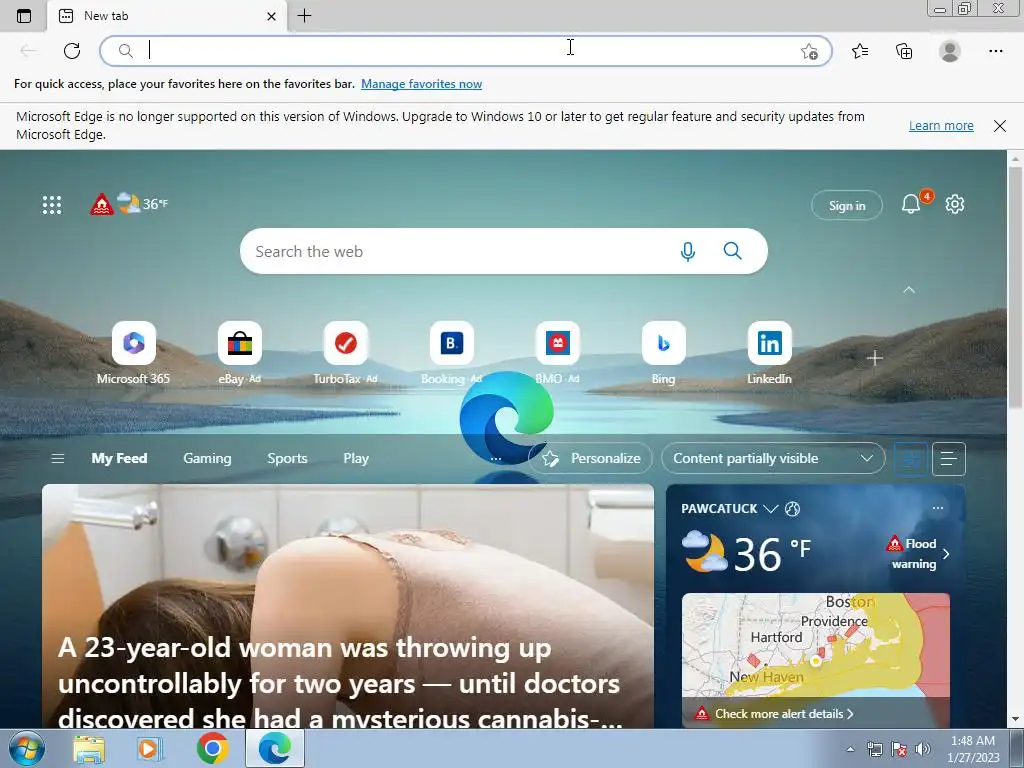Add this page to favorites star

point(809,52)
